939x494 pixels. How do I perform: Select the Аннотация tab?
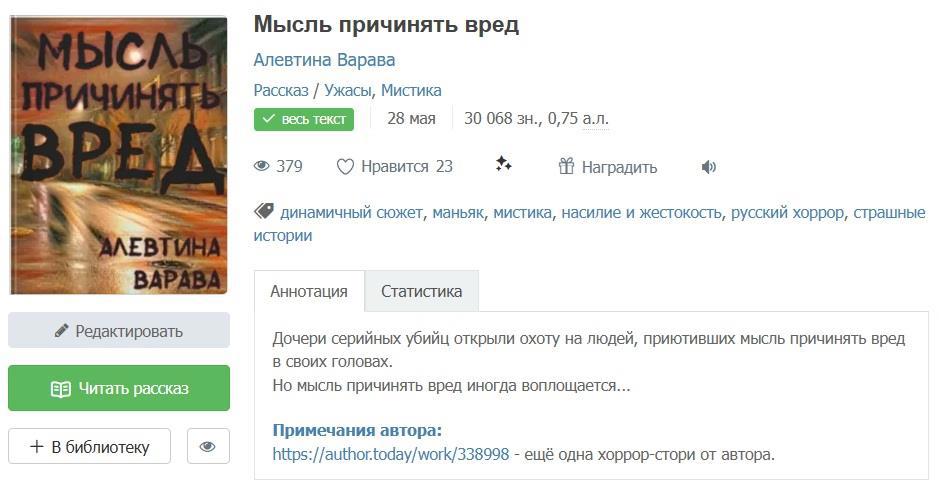coord(309,291)
